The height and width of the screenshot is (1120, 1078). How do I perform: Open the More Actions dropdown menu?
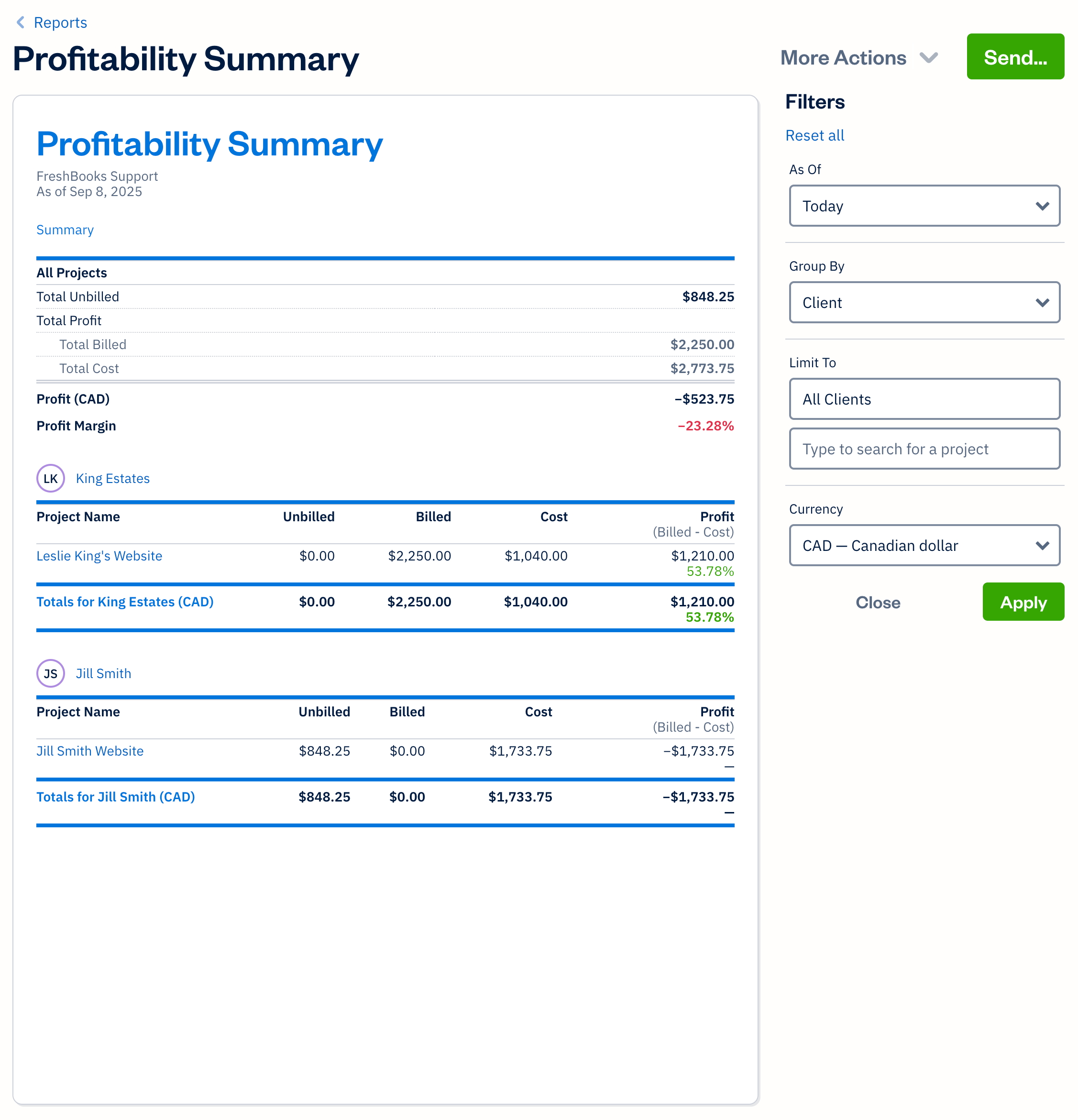pos(859,58)
